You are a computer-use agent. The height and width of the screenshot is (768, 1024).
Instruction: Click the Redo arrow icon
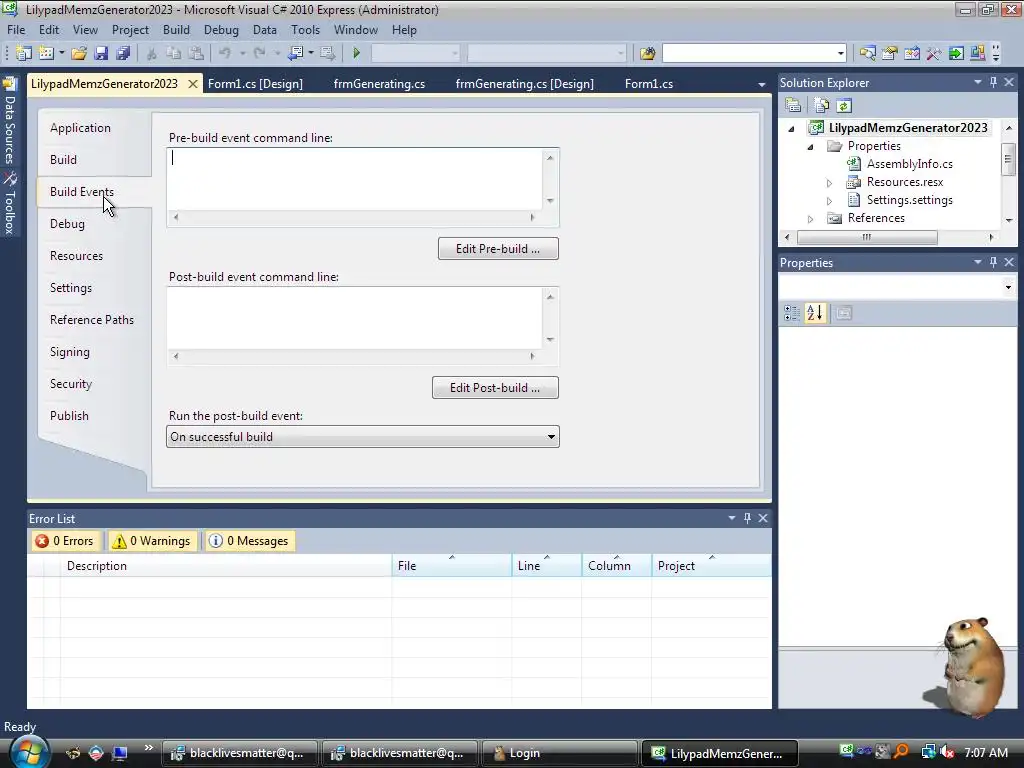coord(259,53)
